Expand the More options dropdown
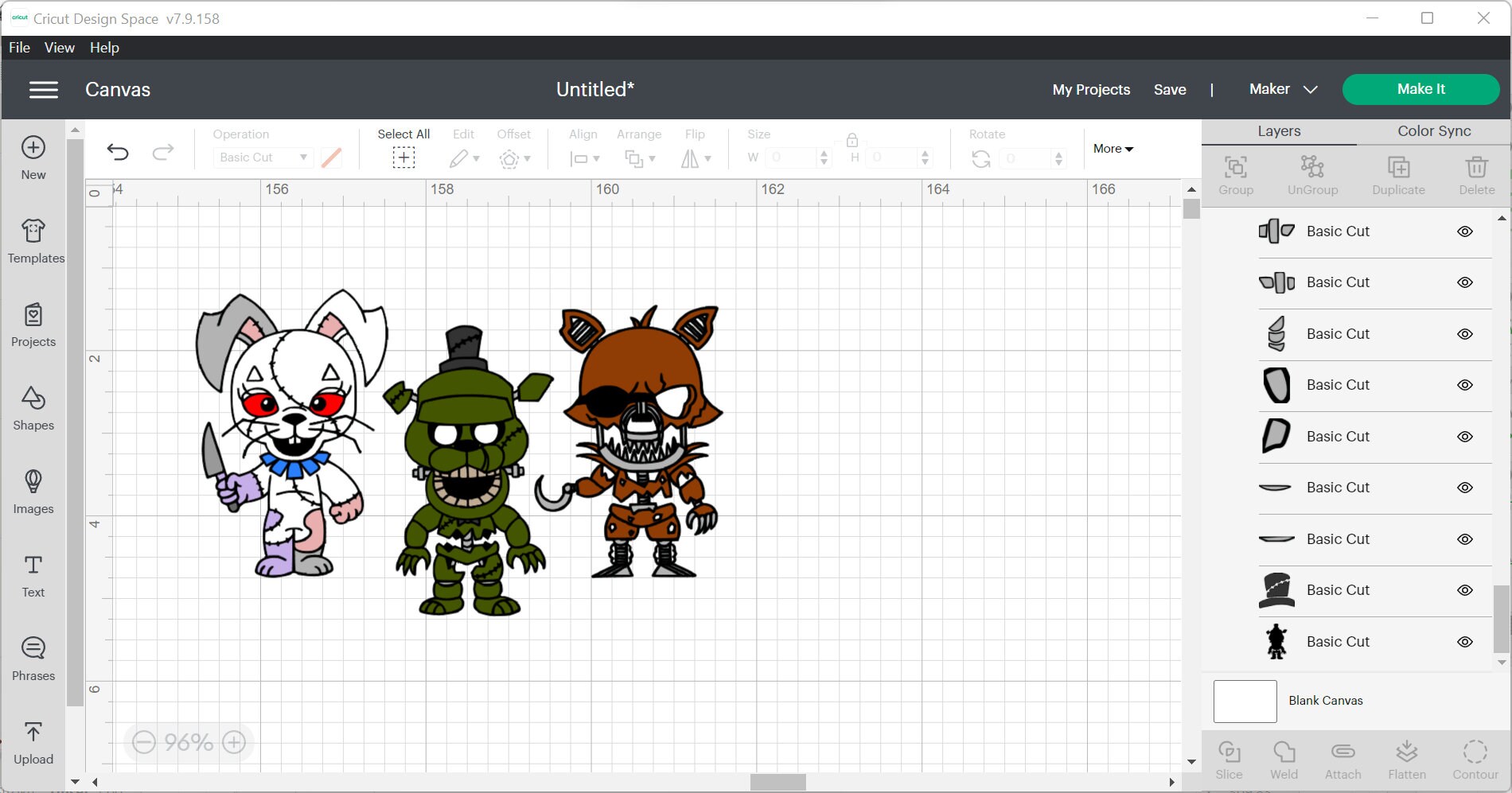The height and width of the screenshot is (793, 1512). point(1113,149)
